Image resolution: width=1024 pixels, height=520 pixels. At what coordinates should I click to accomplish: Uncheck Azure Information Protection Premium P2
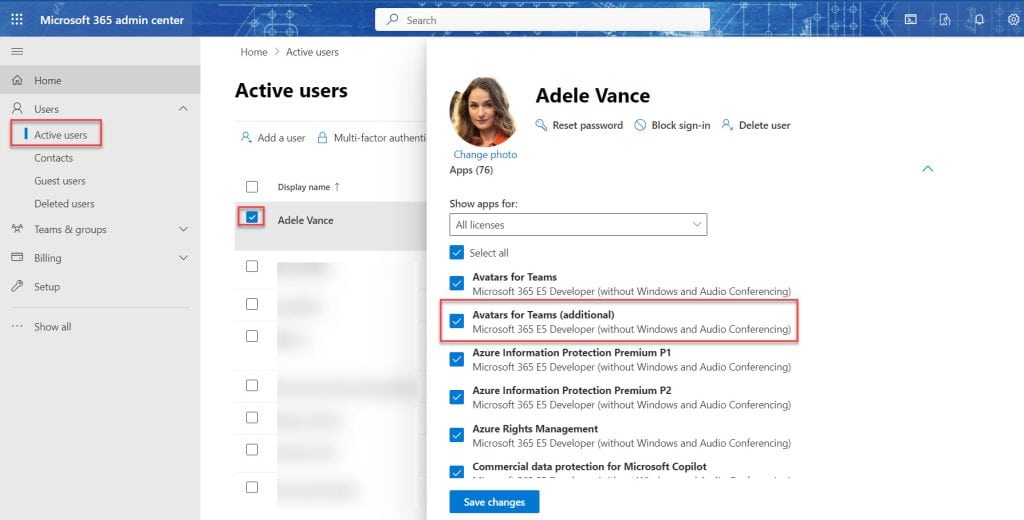[x=456, y=397]
